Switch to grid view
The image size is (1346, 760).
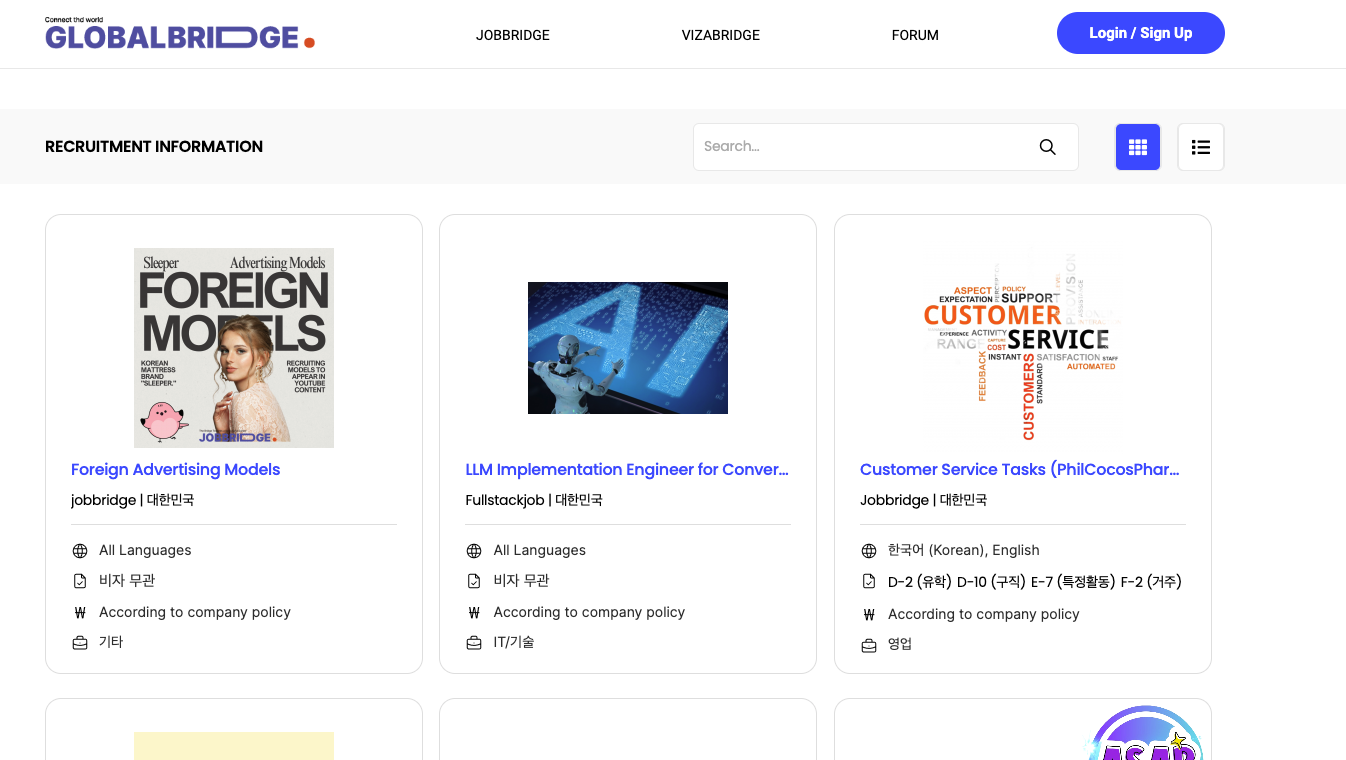tap(1138, 147)
